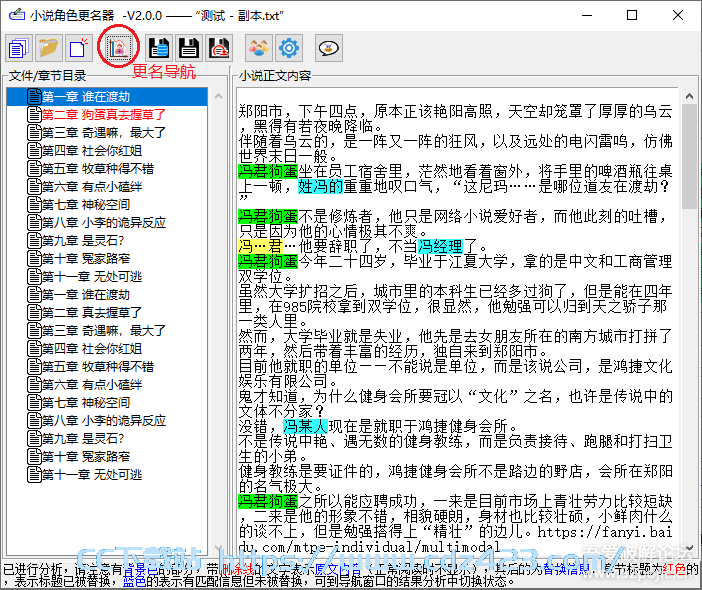Open a file with the folder icon
702x590 pixels.
coord(48,48)
